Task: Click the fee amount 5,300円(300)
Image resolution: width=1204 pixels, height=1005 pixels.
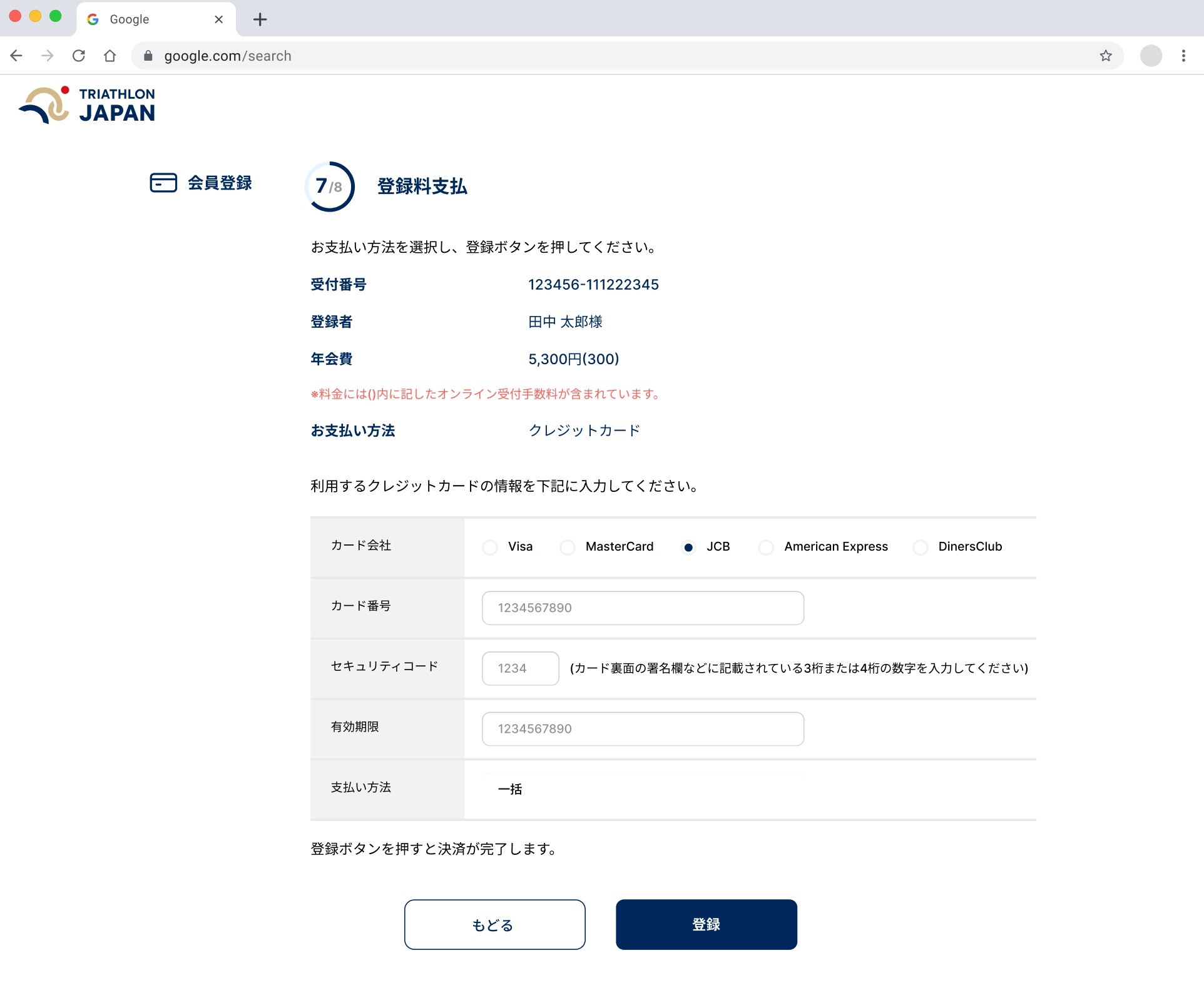Action: tap(573, 359)
